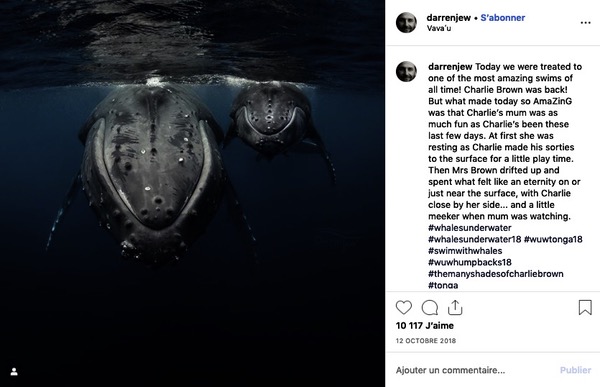Click the Publier button
The width and height of the screenshot is (600, 387).
[x=576, y=370]
